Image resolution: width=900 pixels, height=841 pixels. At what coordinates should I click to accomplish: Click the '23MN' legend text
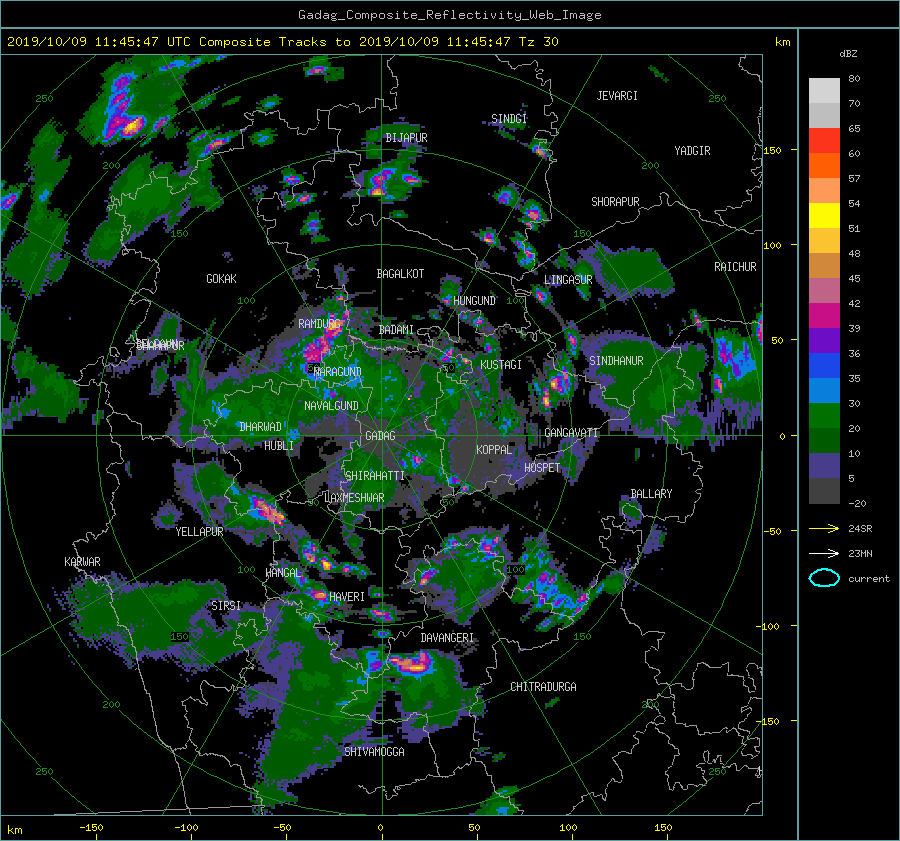click(860, 554)
